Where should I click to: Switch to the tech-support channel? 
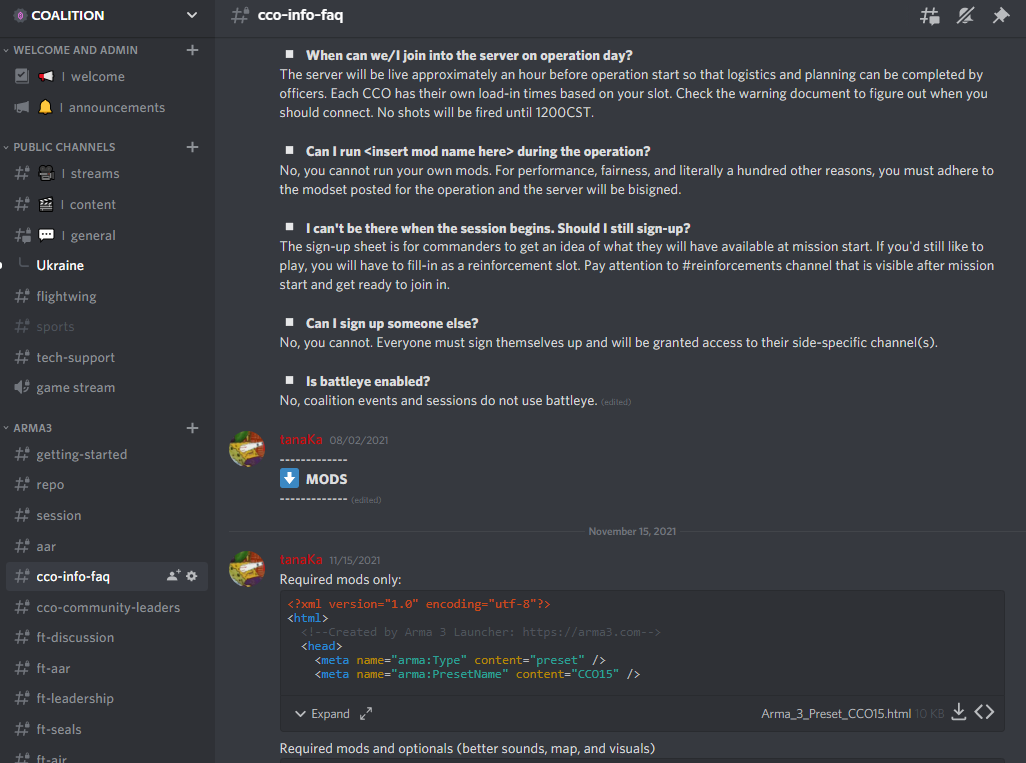[76, 357]
